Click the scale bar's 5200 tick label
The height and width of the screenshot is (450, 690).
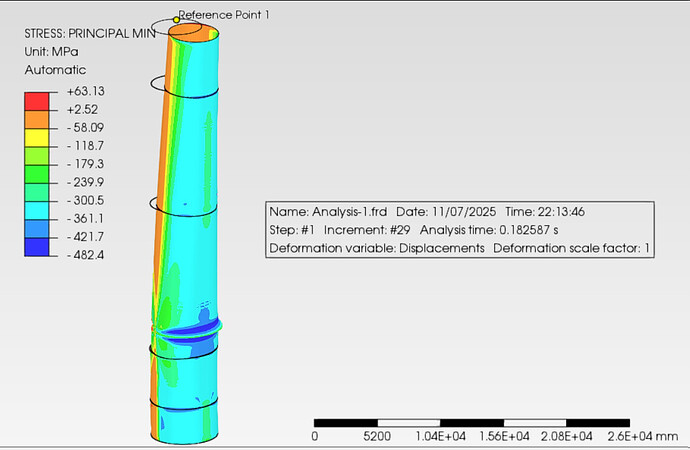tap(377, 436)
